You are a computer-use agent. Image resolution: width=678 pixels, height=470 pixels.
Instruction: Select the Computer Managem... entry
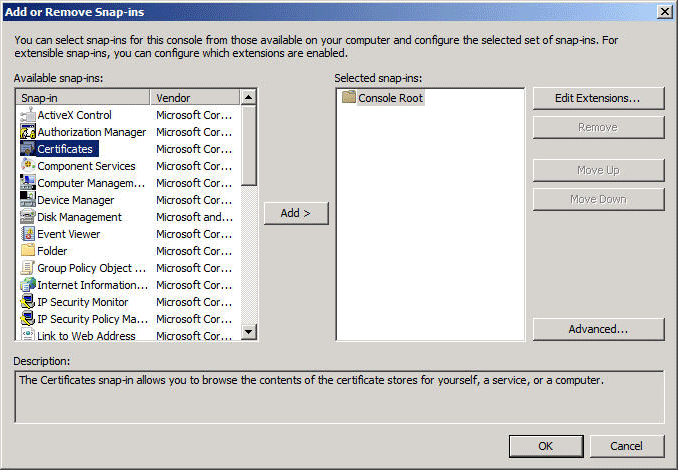(x=91, y=183)
